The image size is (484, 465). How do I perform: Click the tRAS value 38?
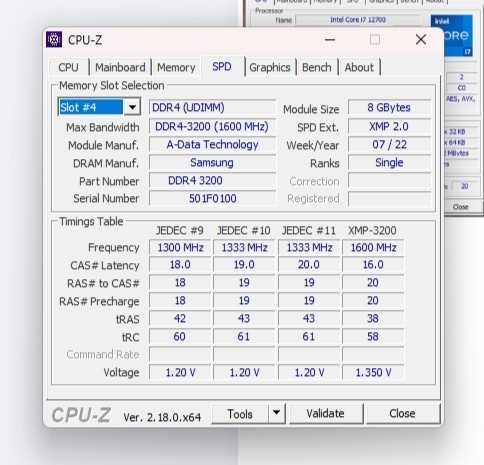point(373,319)
